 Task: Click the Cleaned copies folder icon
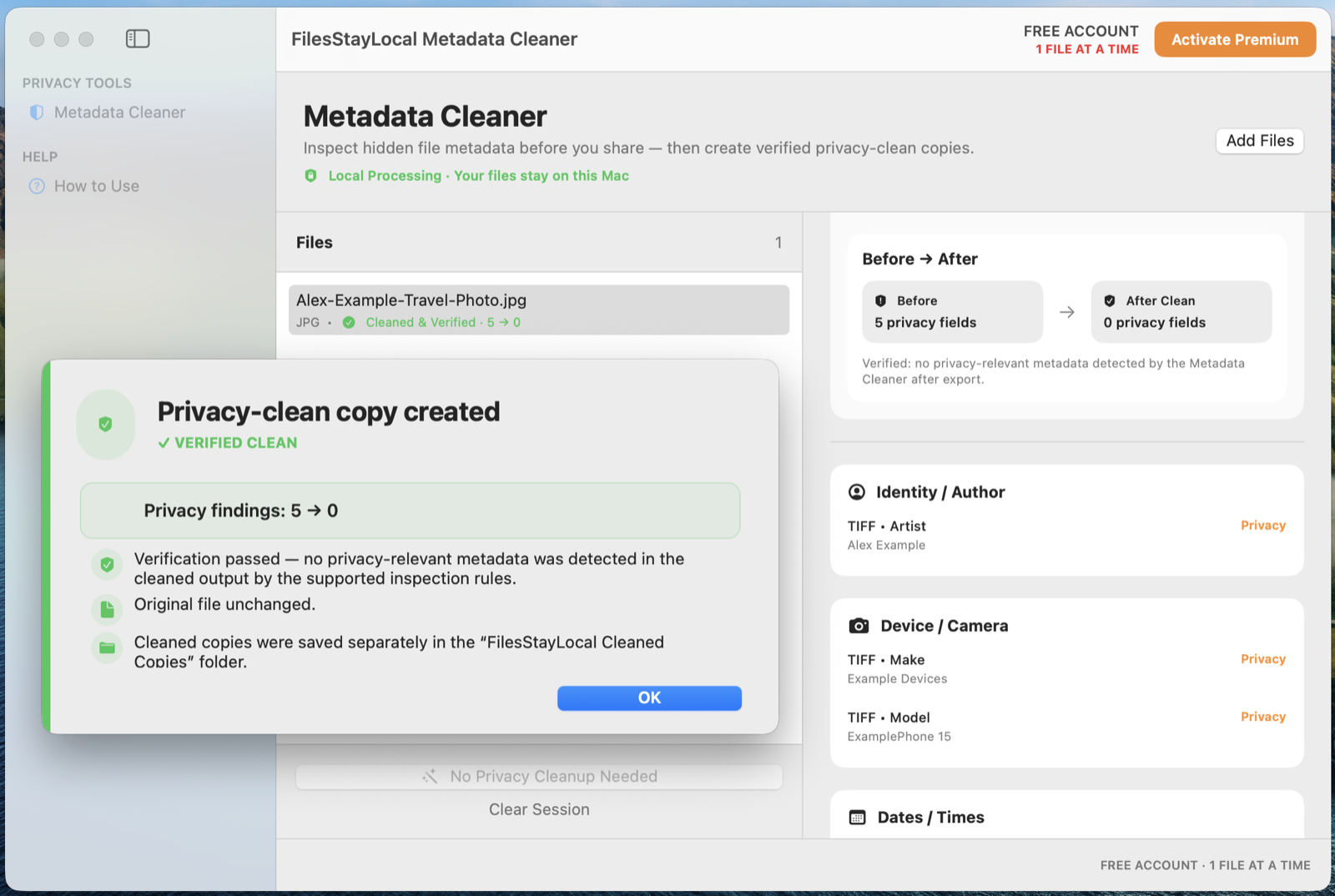coord(107,647)
